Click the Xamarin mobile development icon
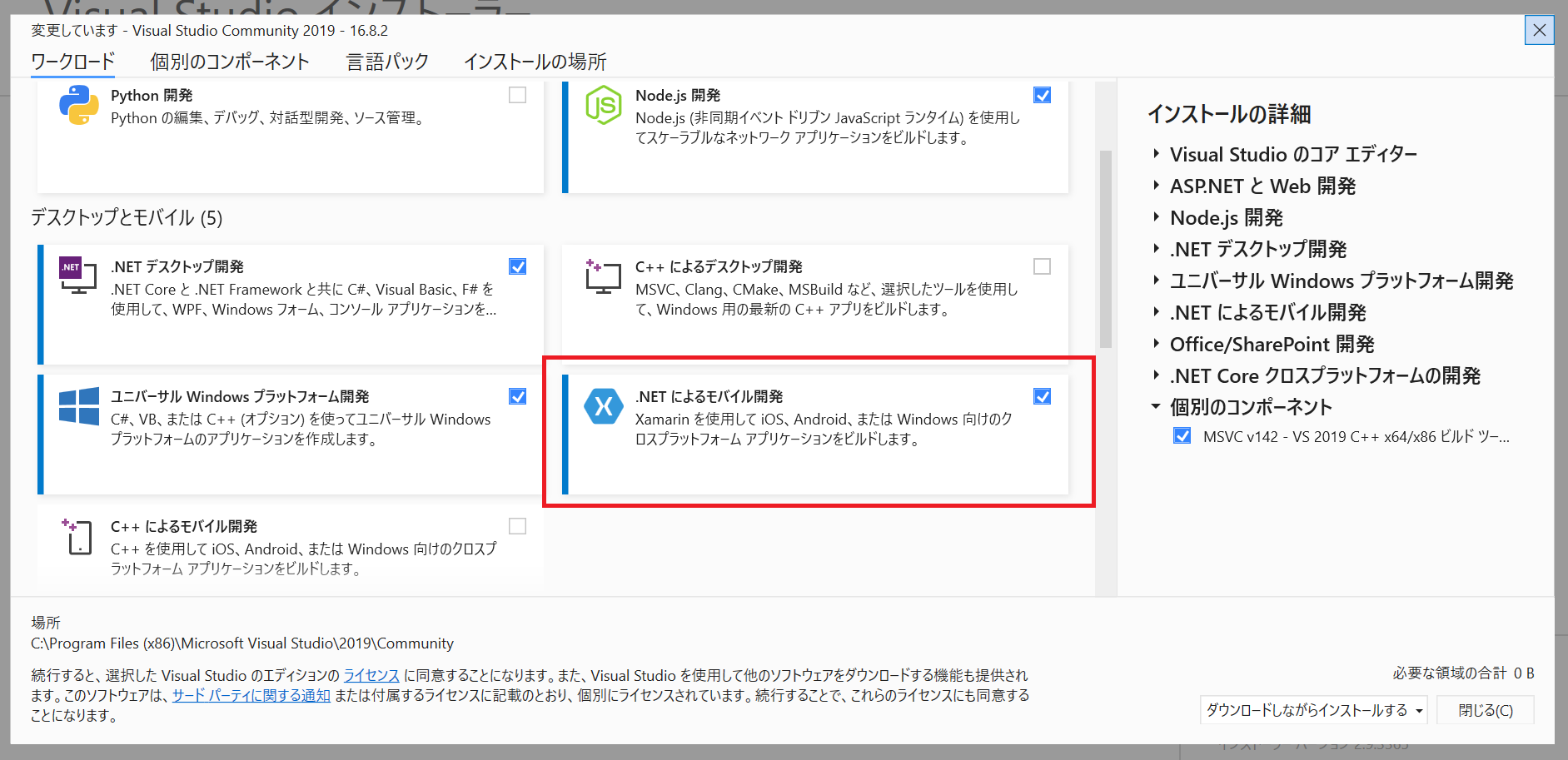The image size is (1568, 760). [x=604, y=406]
